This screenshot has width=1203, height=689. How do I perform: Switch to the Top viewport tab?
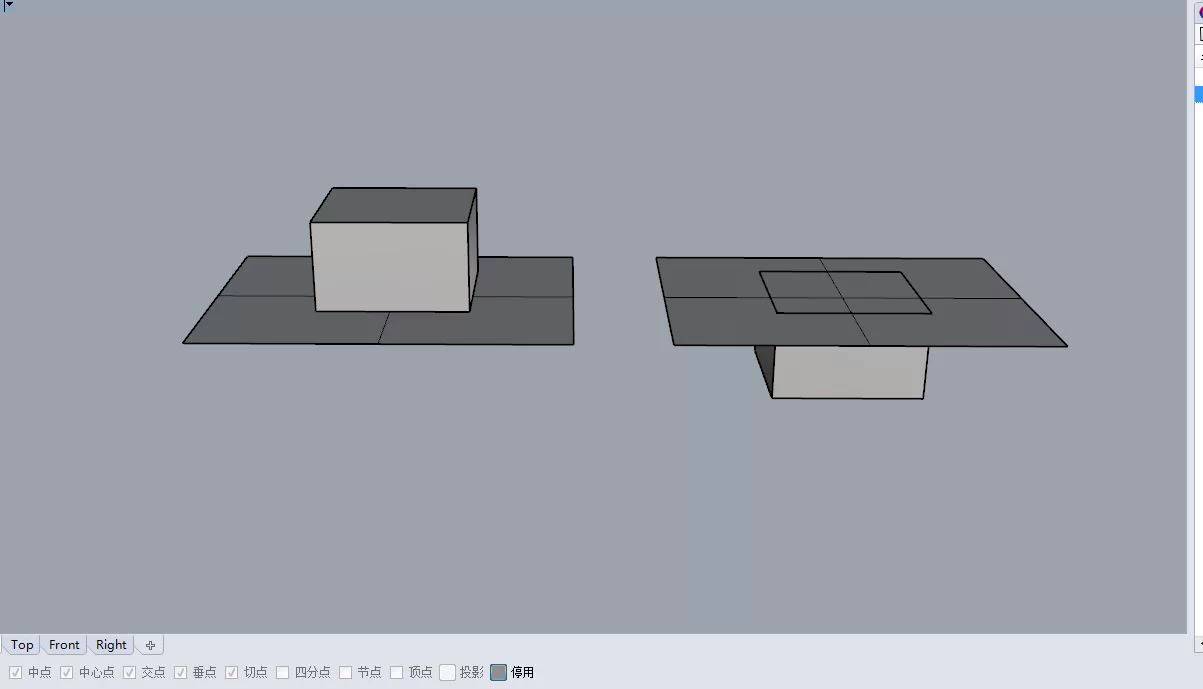(x=21, y=644)
